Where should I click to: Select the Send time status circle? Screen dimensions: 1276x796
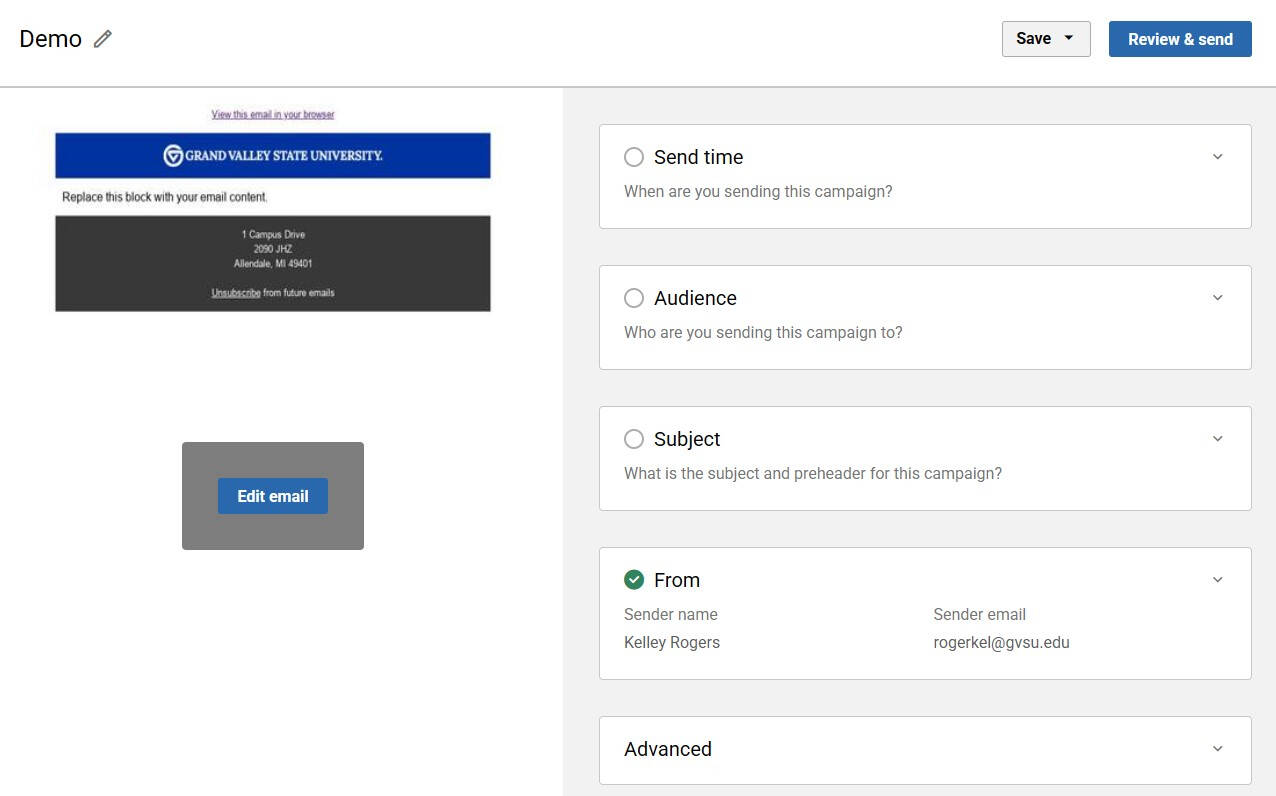[633, 157]
